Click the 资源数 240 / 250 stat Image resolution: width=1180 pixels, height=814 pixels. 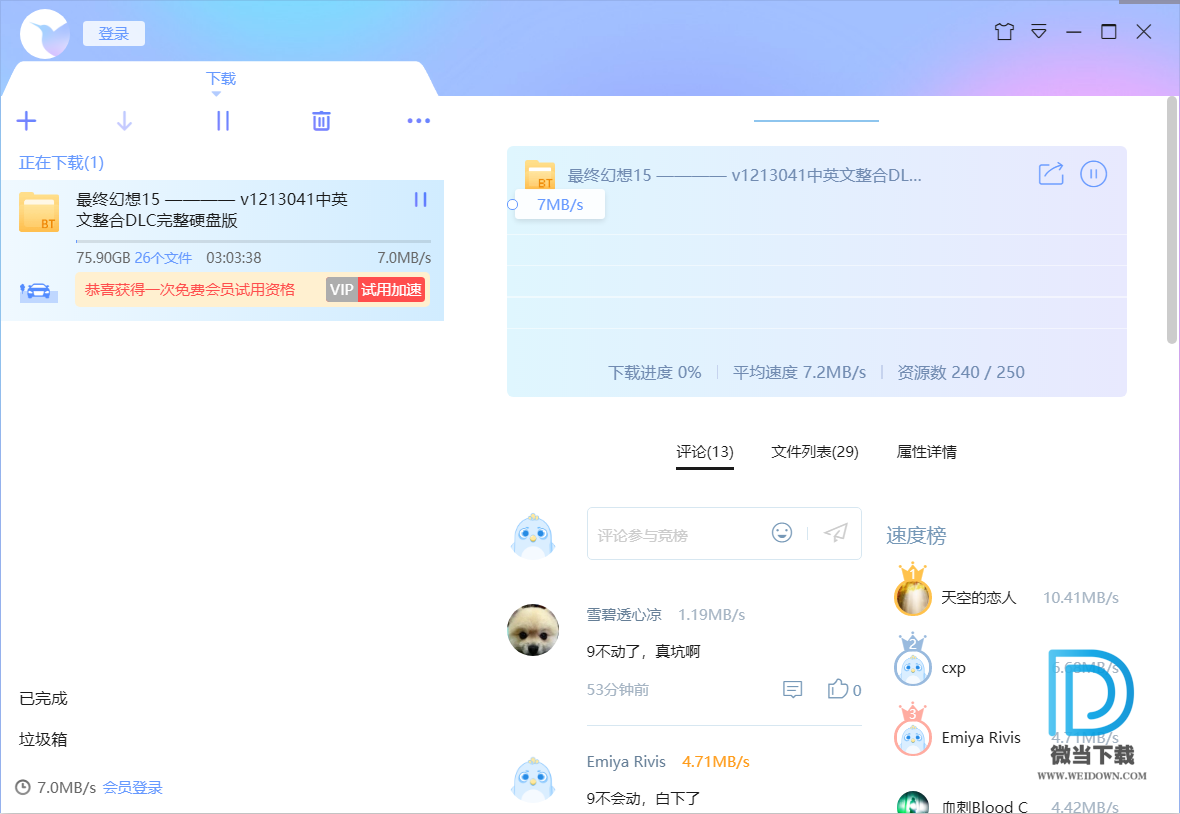(x=961, y=372)
